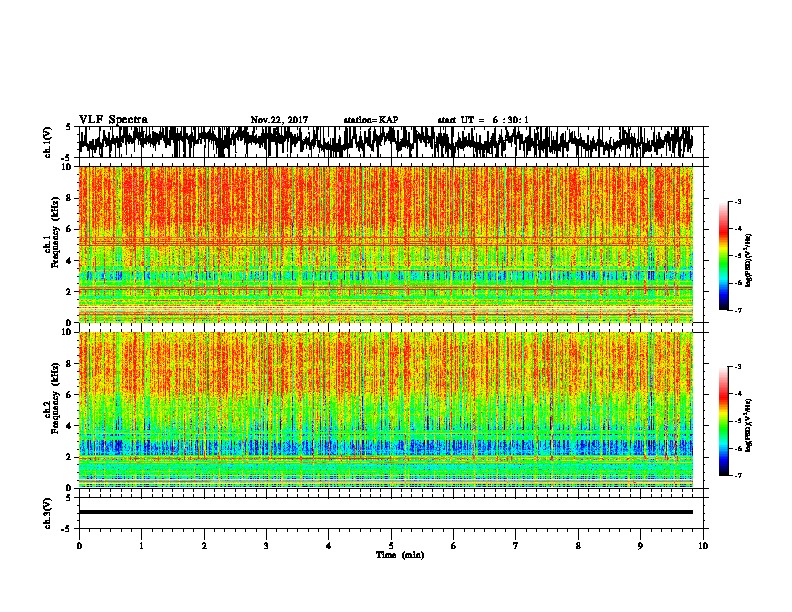The height and width of the screenshot is (612, 792).
Task: Click the date text "Nov.22, 2017"
Action: (x=279, y=120)
